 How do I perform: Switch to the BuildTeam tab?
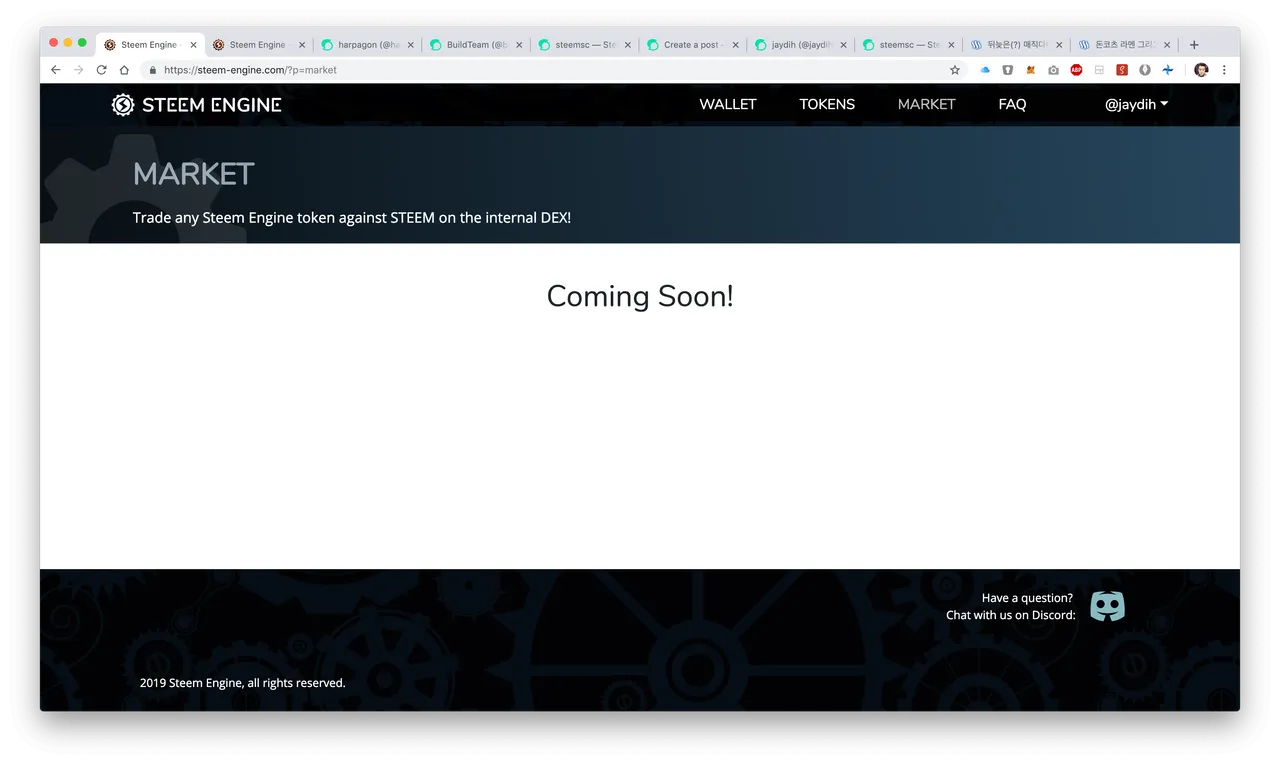click(475, 45)
